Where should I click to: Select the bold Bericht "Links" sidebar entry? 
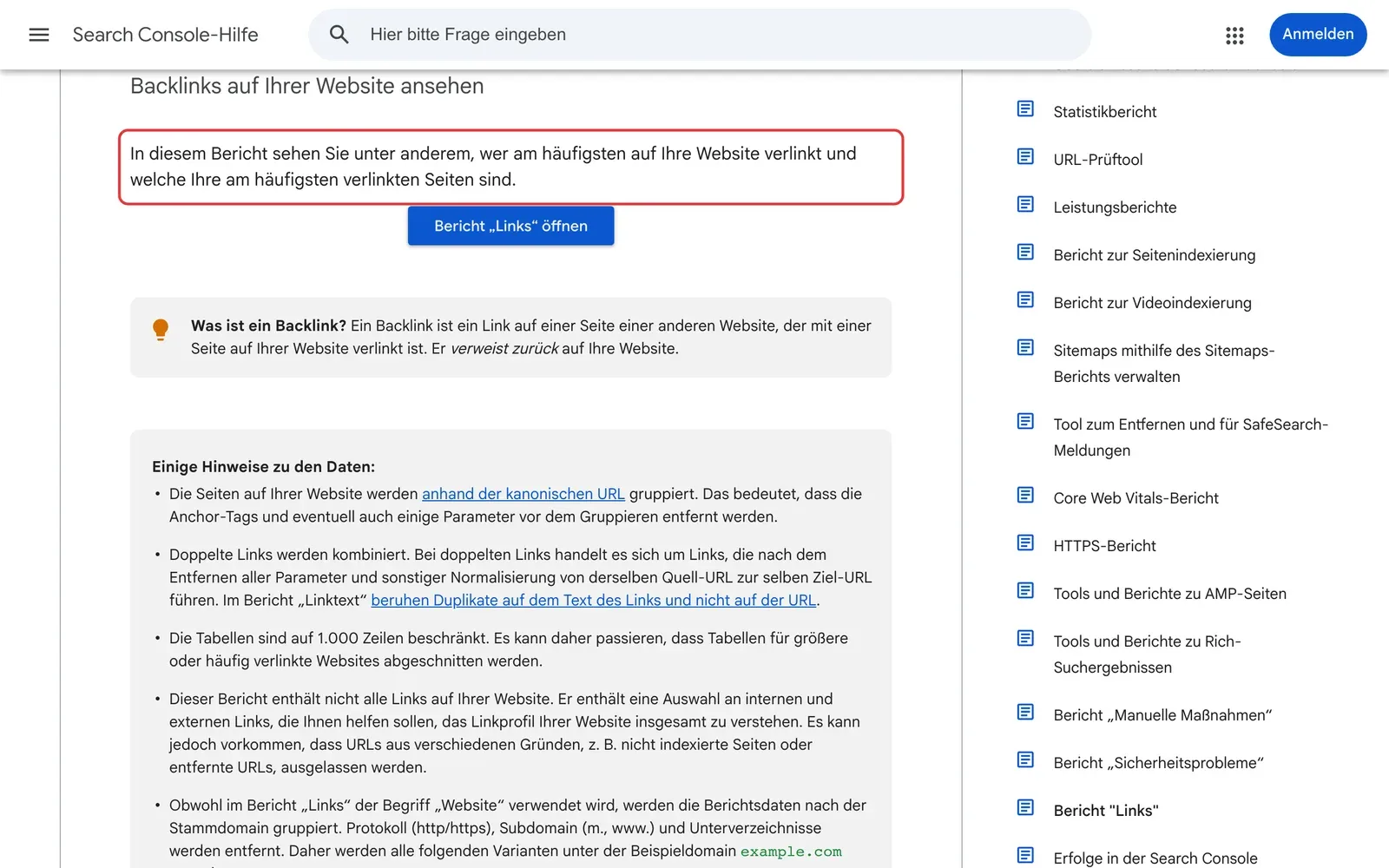pyautogui.click(x=1106, y=811)
